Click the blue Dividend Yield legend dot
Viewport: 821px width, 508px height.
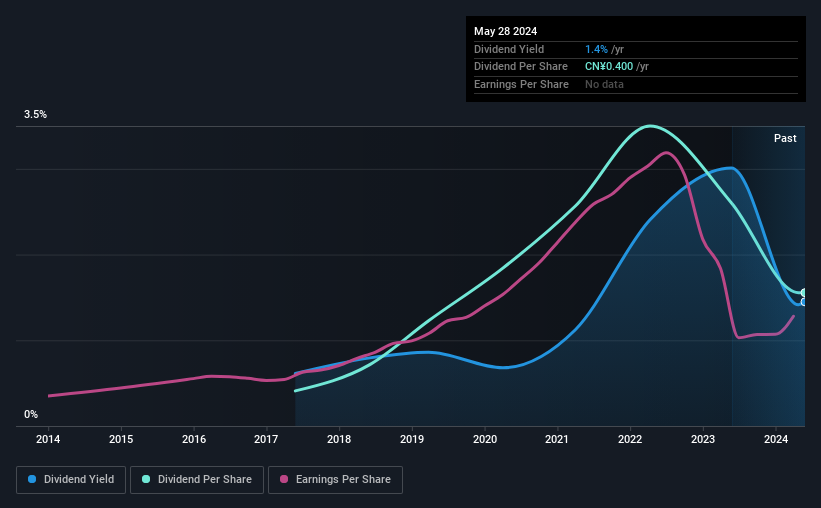click(32, 480)
